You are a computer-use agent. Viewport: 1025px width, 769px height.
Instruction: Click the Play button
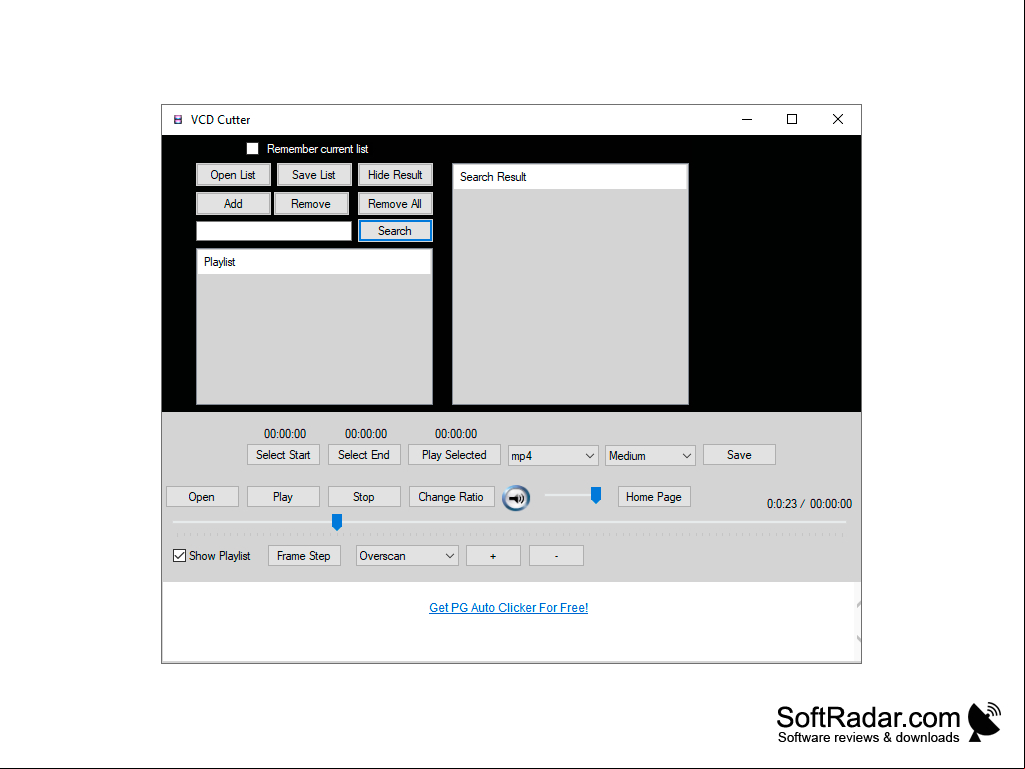[x=283, y=496]
